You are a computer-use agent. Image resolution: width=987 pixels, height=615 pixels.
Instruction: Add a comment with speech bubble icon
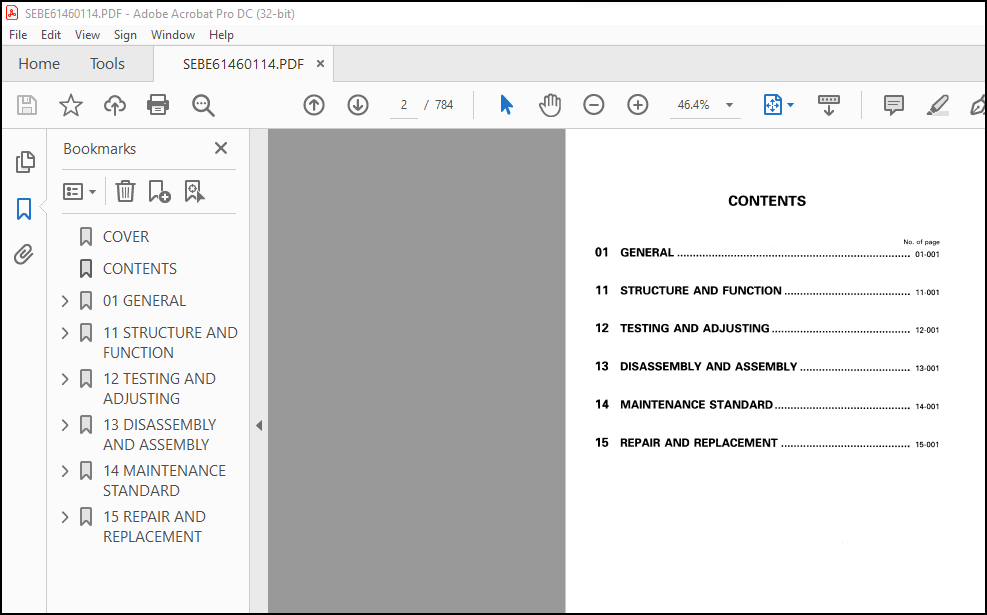(893, 105)
